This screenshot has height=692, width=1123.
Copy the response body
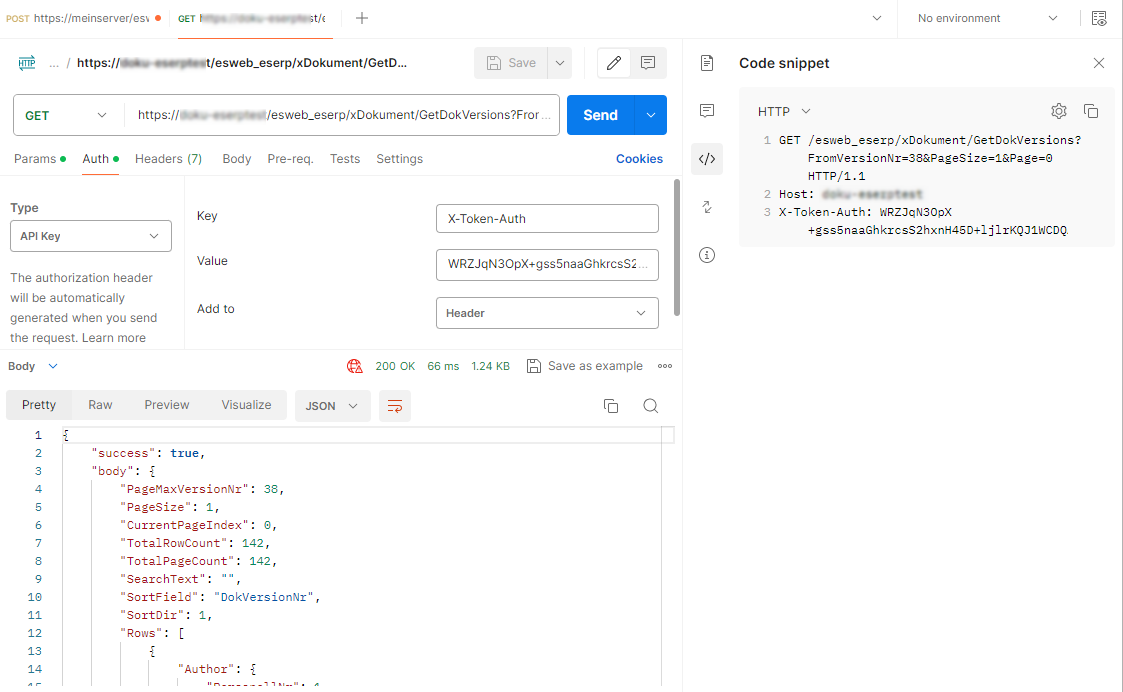611,405
